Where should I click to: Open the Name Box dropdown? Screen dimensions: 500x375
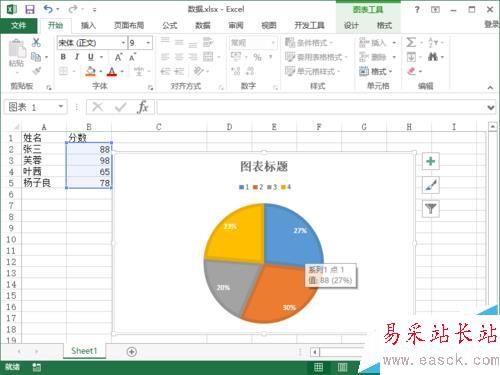point(61,107)
